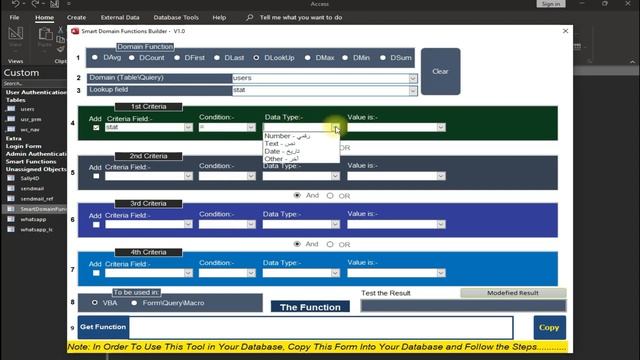Check the 2nd Criteria Add checkbox
Viewport: 640px width, 360px height.
click(96, 176)
